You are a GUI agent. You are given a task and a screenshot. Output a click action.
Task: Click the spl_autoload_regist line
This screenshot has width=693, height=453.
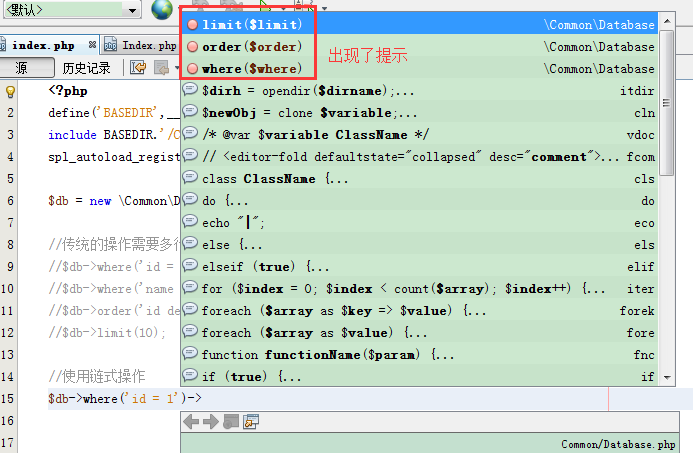[x=114, y=157]
